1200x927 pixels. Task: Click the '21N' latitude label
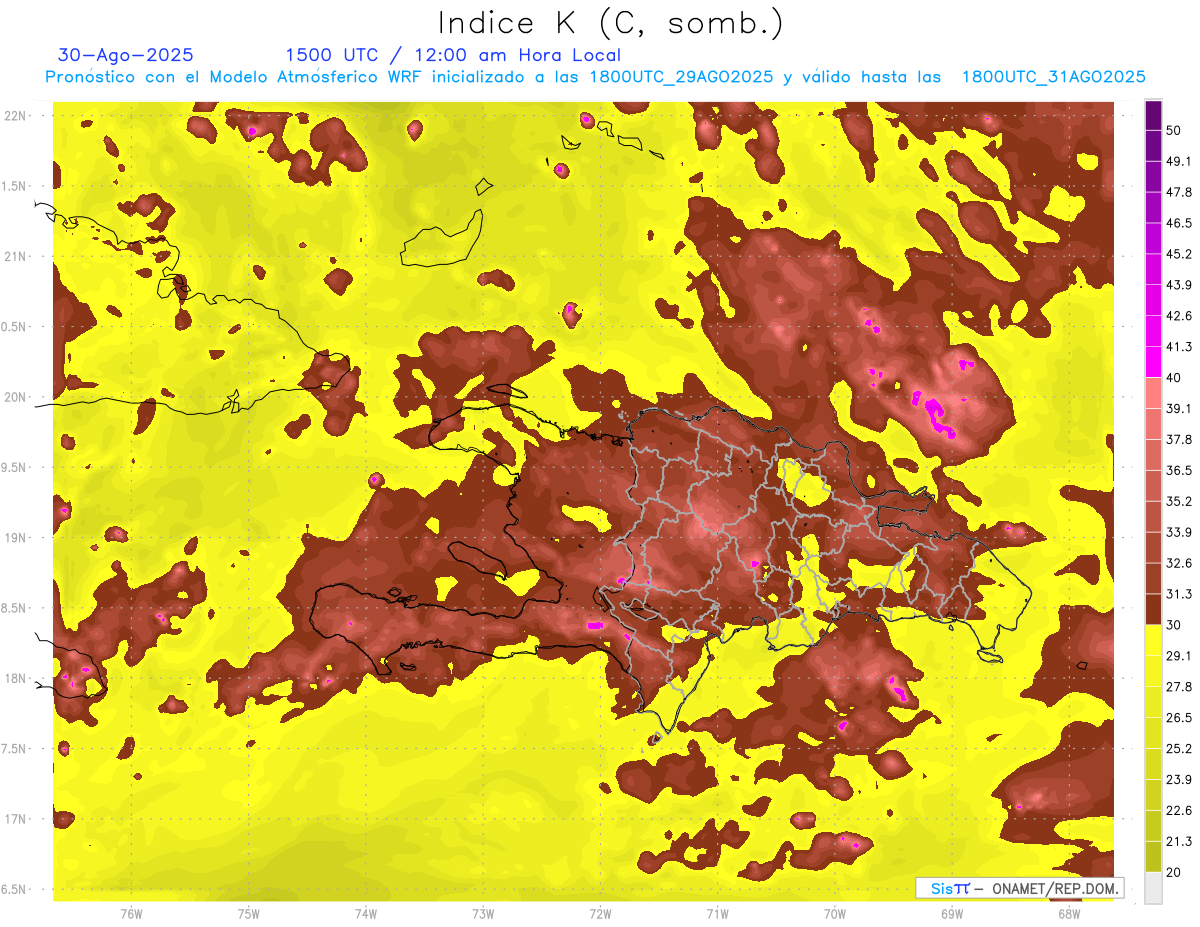coord(14,257)
